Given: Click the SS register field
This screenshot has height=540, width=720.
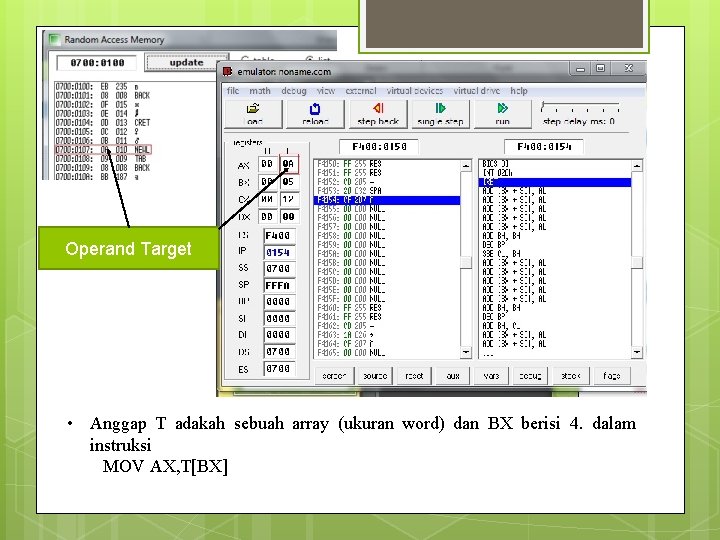Looking at the screenshot, I should click(x=279, y=269).
